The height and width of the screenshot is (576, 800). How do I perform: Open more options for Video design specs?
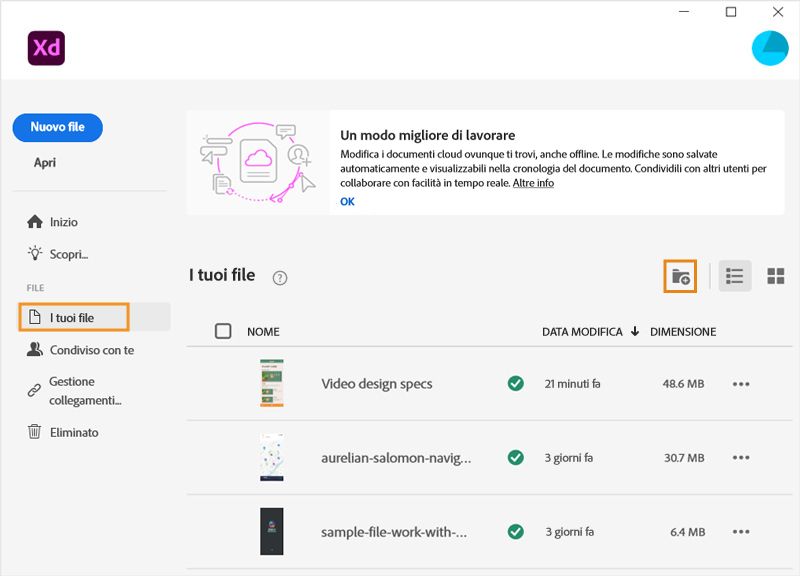(741, 383)
